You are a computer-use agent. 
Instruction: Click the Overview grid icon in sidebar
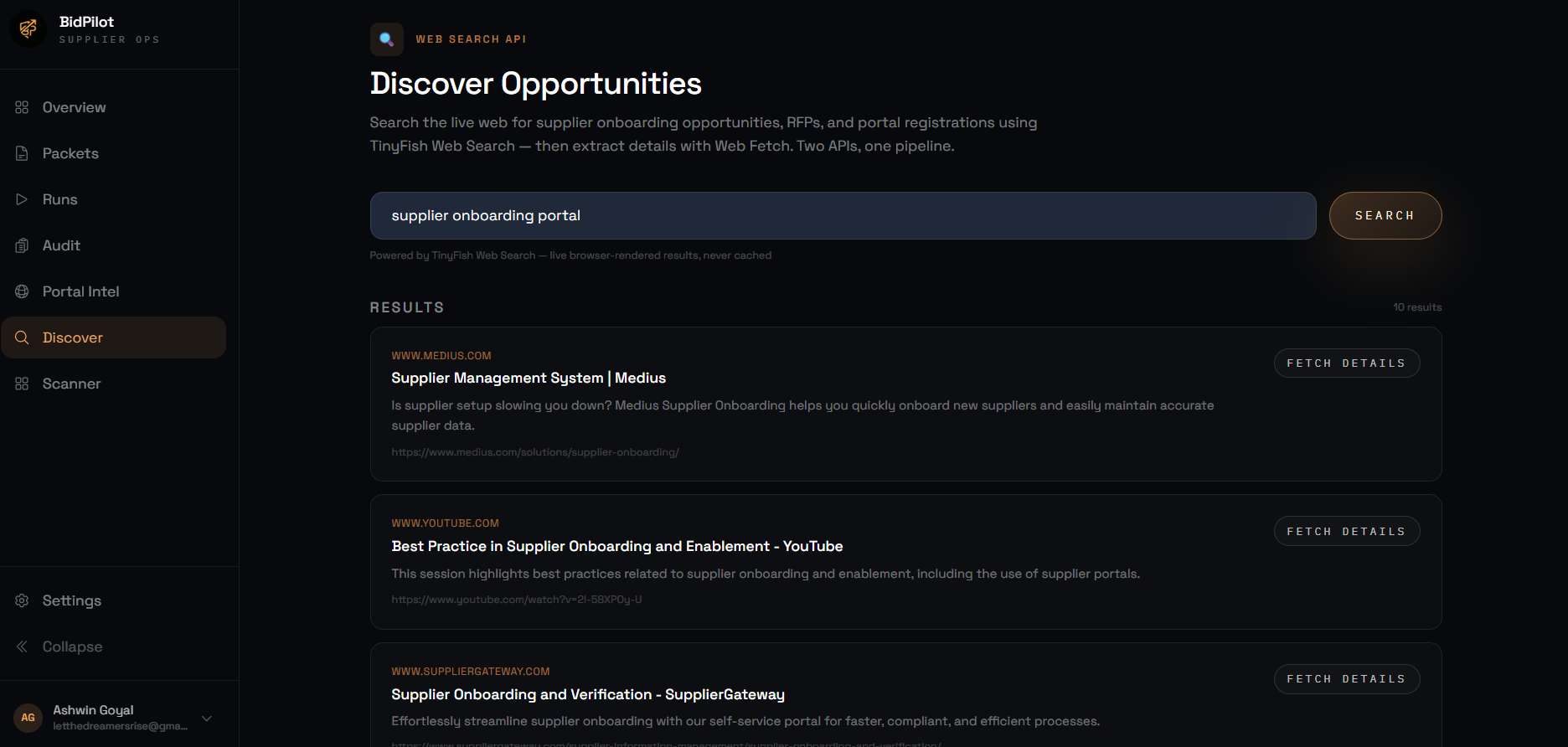tap(22, 107)
